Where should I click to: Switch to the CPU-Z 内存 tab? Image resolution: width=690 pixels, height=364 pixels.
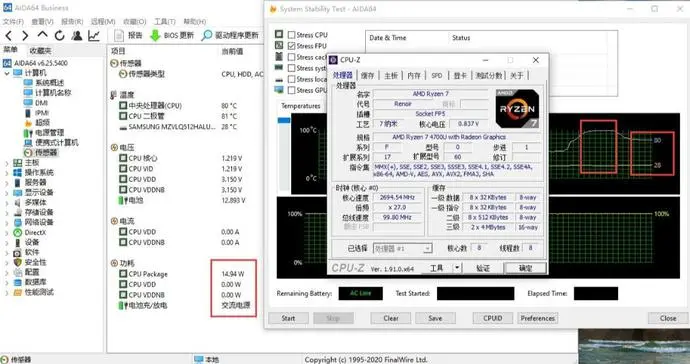(414, 76)
